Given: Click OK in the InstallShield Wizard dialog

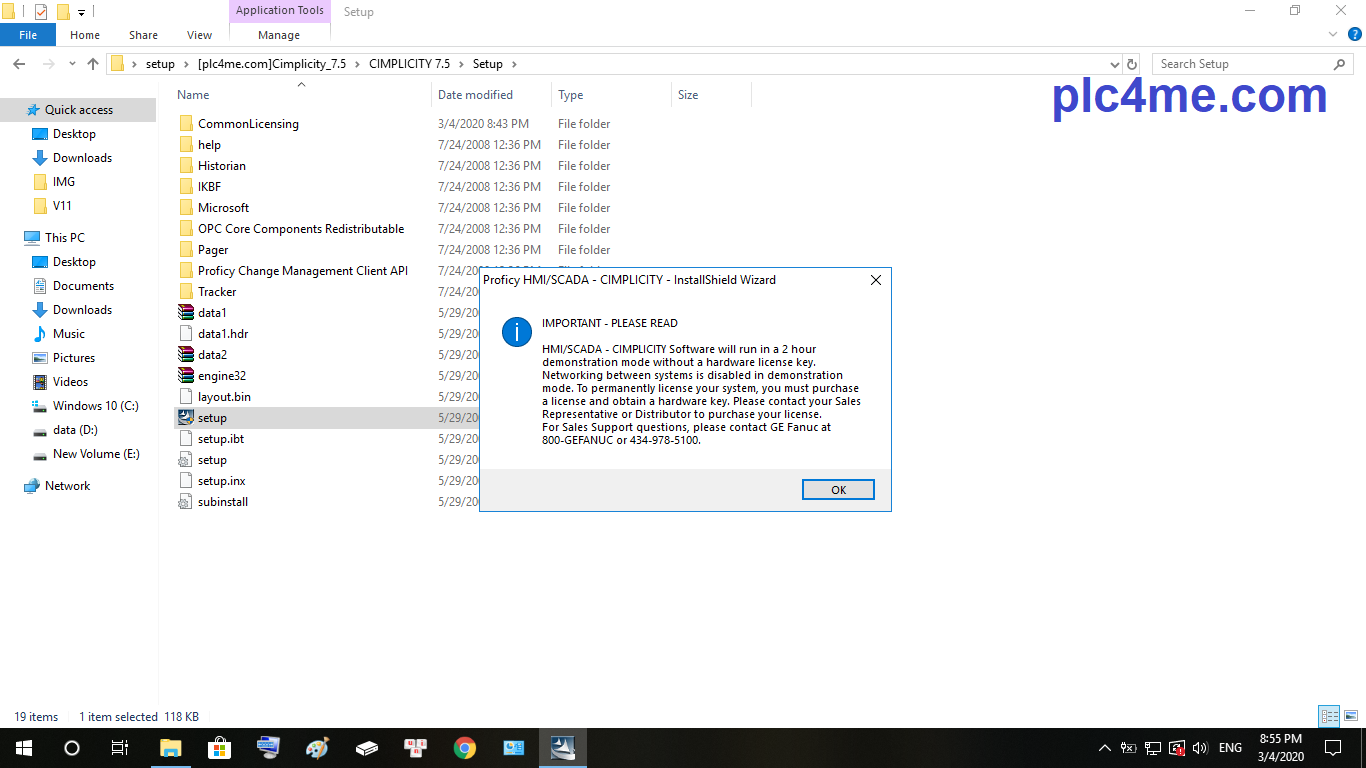Looking at the screenshot, I should pos(838,489).
